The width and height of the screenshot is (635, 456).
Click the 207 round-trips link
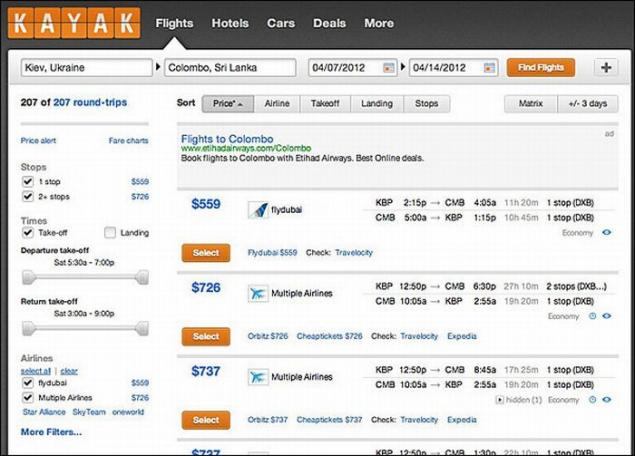coord(90,102)
